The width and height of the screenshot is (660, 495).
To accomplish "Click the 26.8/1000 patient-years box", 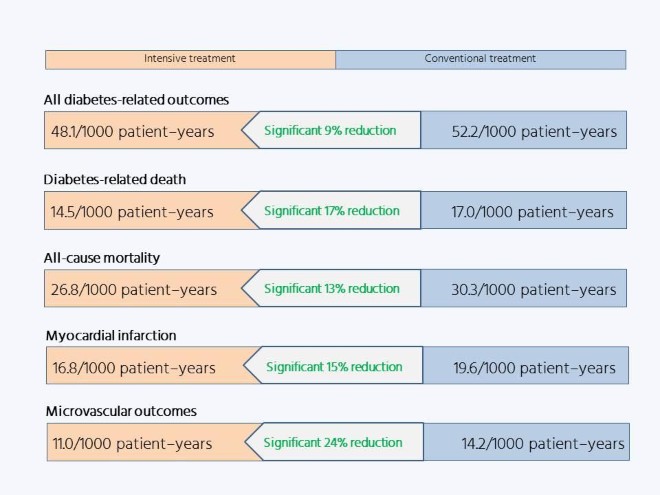I will (143, 288).
